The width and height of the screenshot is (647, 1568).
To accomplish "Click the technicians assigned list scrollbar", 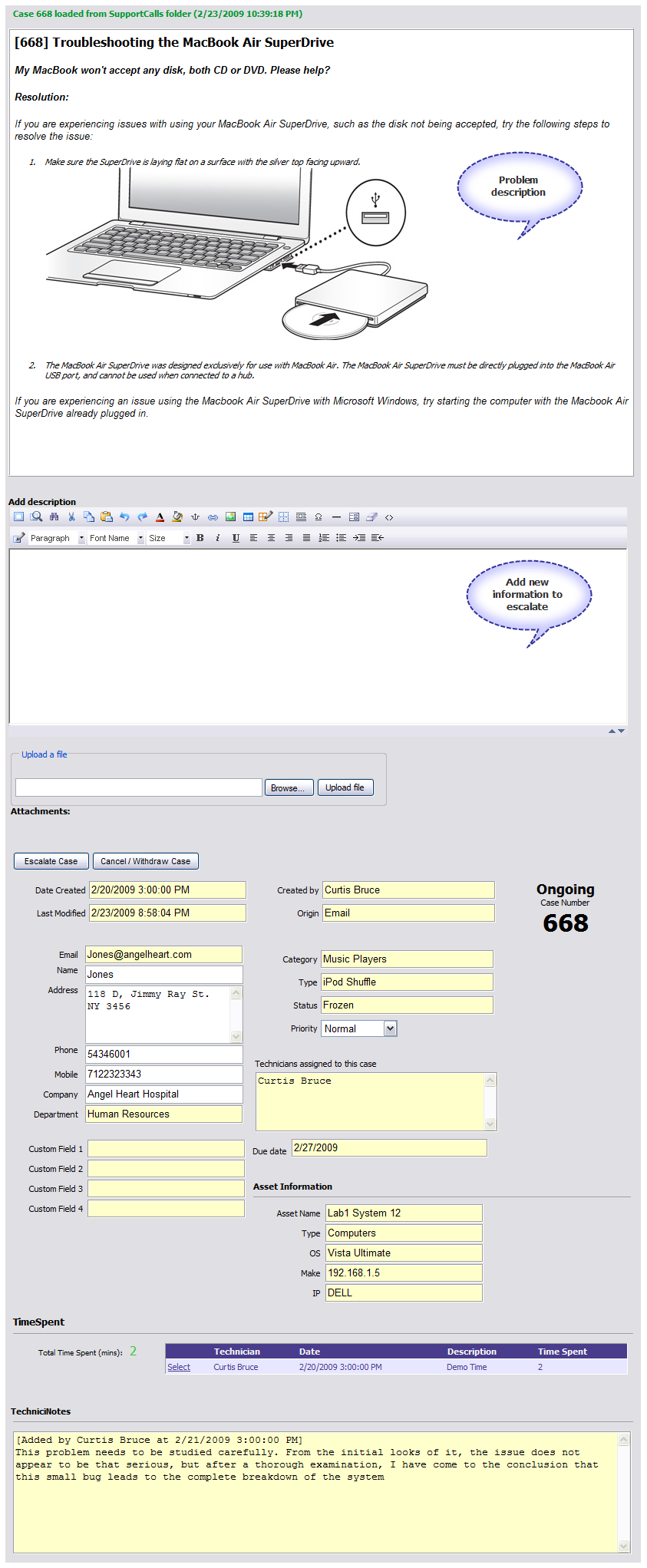I will 491,1102.
